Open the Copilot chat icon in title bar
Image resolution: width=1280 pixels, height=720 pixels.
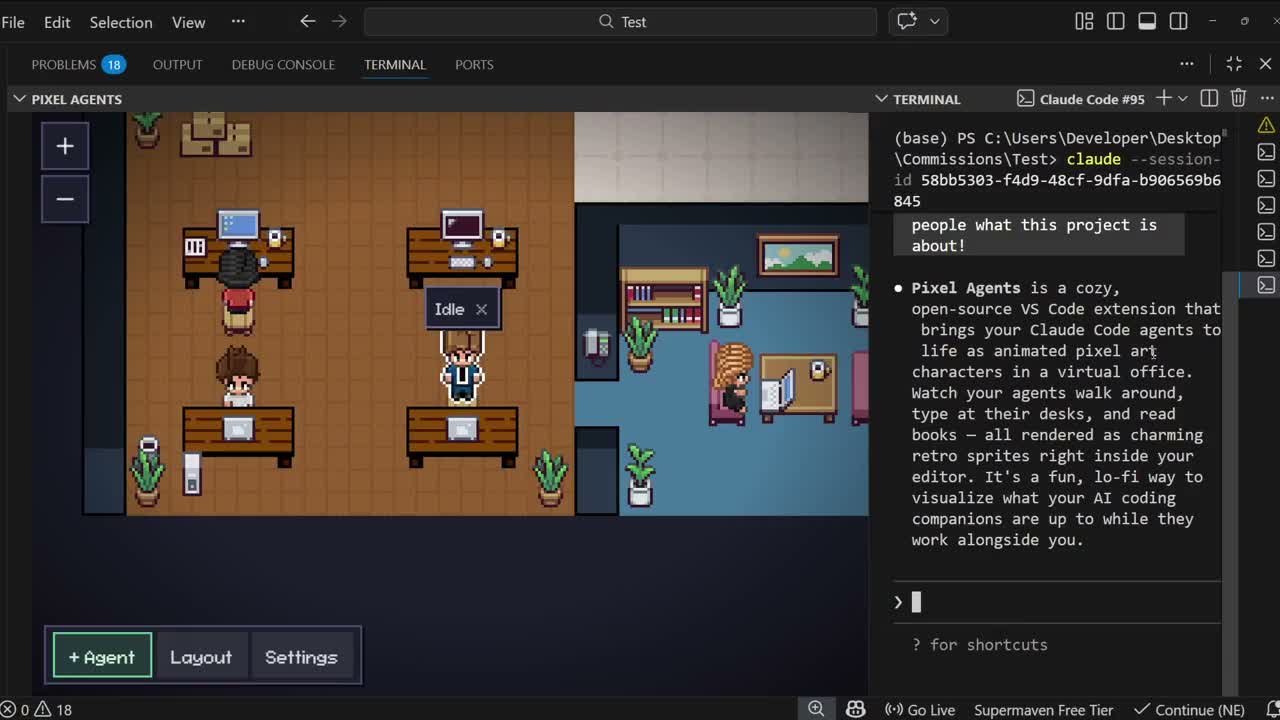[x=907, y=21]
